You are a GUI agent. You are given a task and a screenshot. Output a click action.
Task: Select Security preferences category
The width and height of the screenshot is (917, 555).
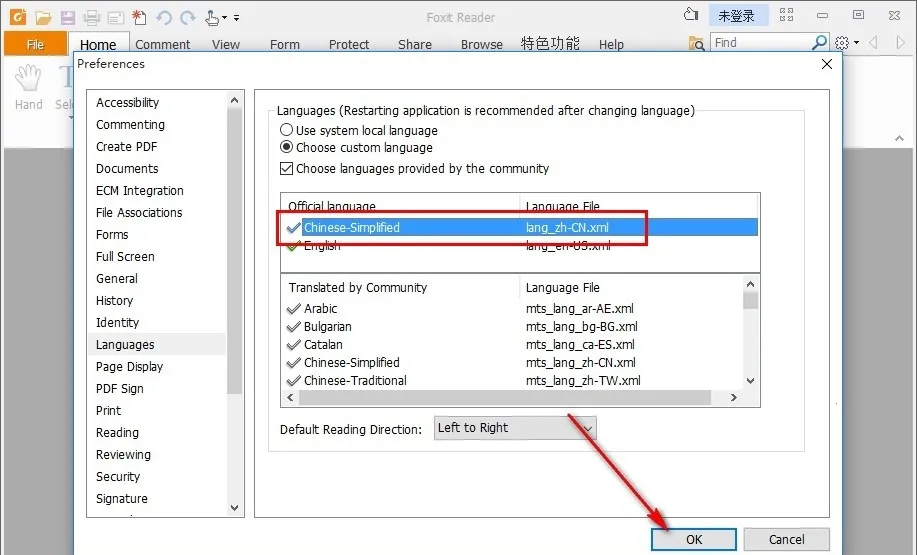[x=118, y=477]
